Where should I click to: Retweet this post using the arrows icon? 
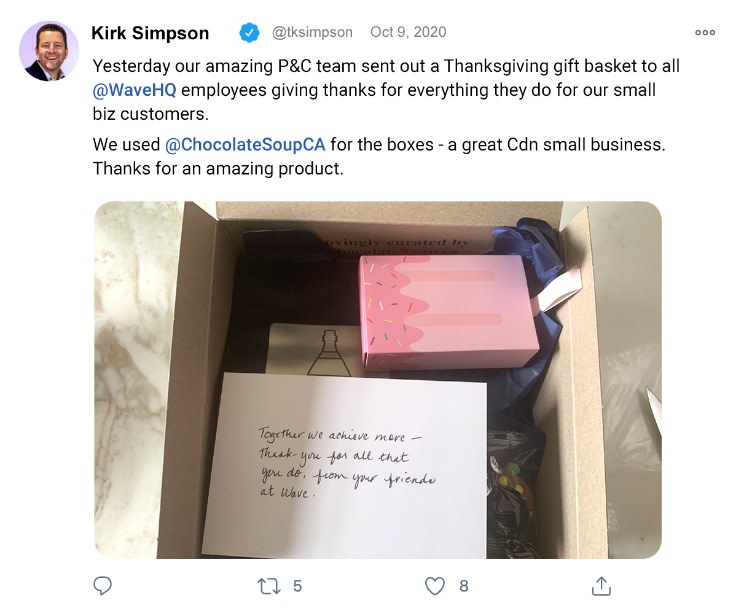click(269, 586)
